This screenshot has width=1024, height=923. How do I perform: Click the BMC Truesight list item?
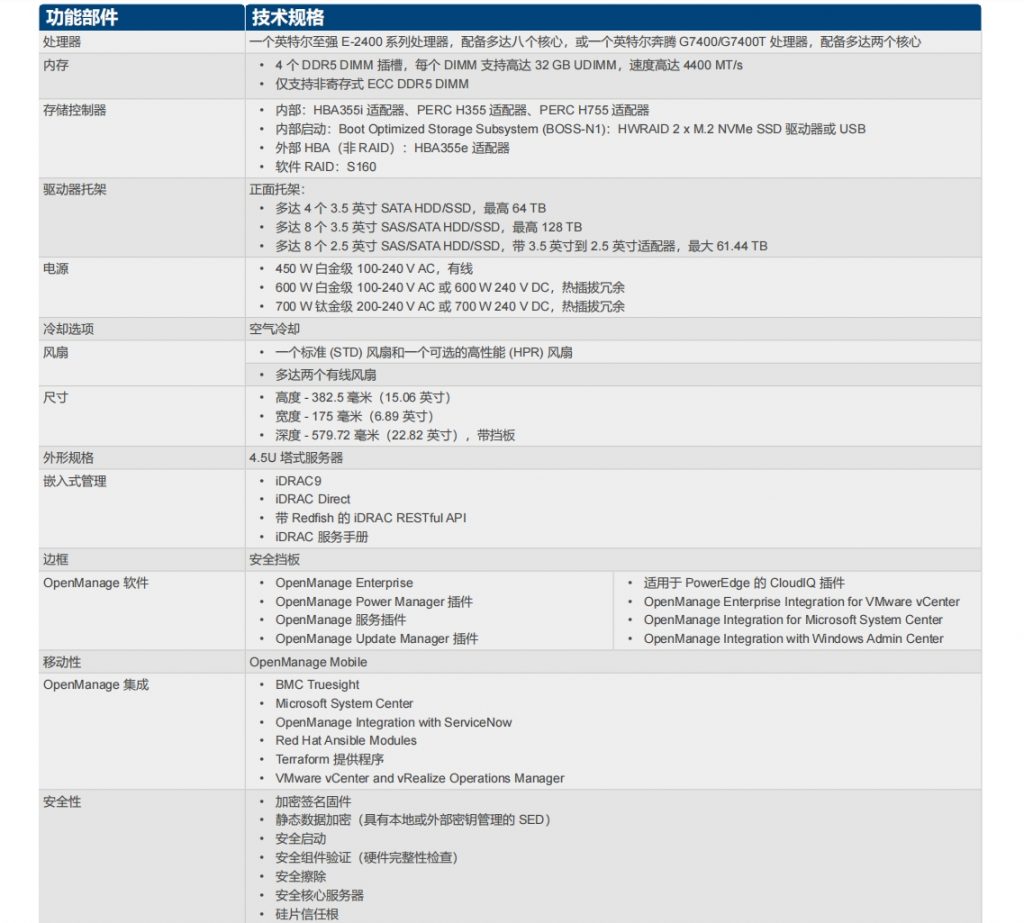[x=317, y=685]
